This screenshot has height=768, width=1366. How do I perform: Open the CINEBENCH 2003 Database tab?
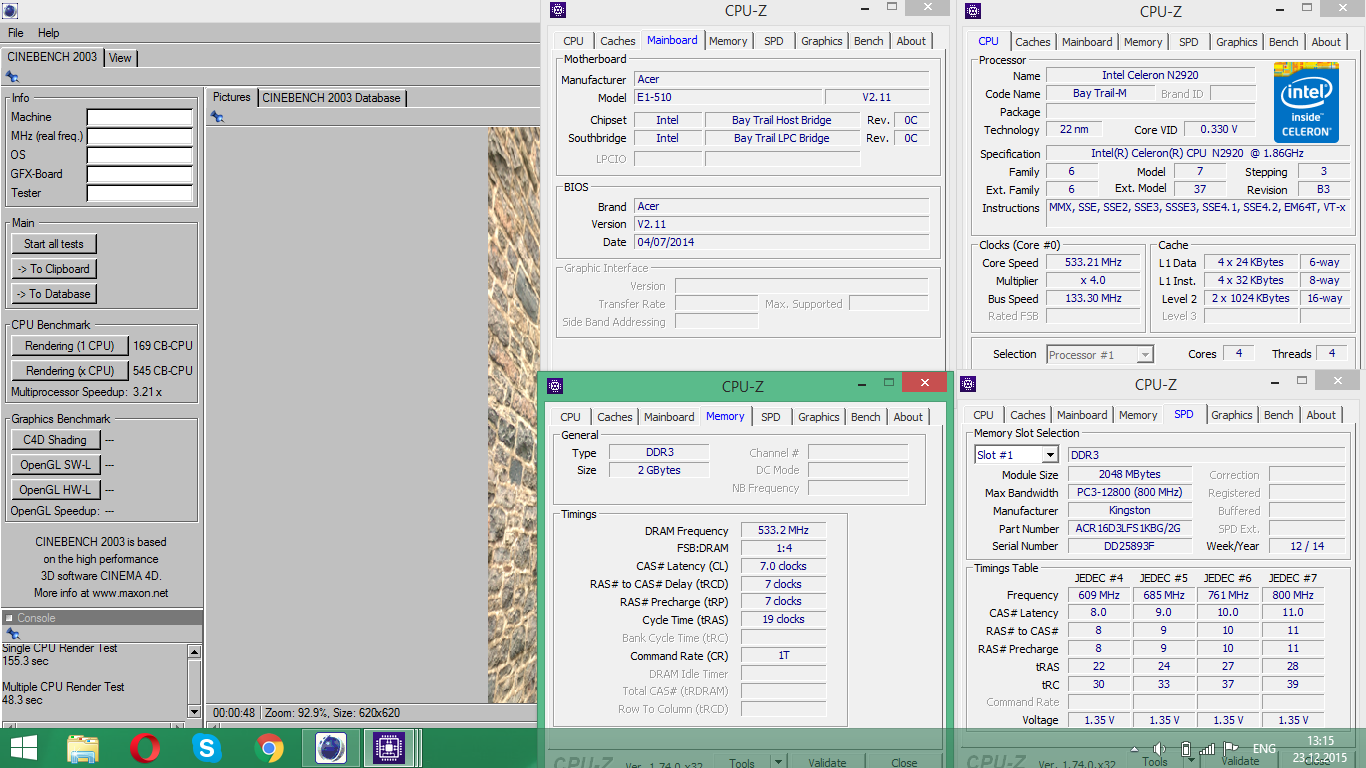pyautogui.click(x=331, y=97)
